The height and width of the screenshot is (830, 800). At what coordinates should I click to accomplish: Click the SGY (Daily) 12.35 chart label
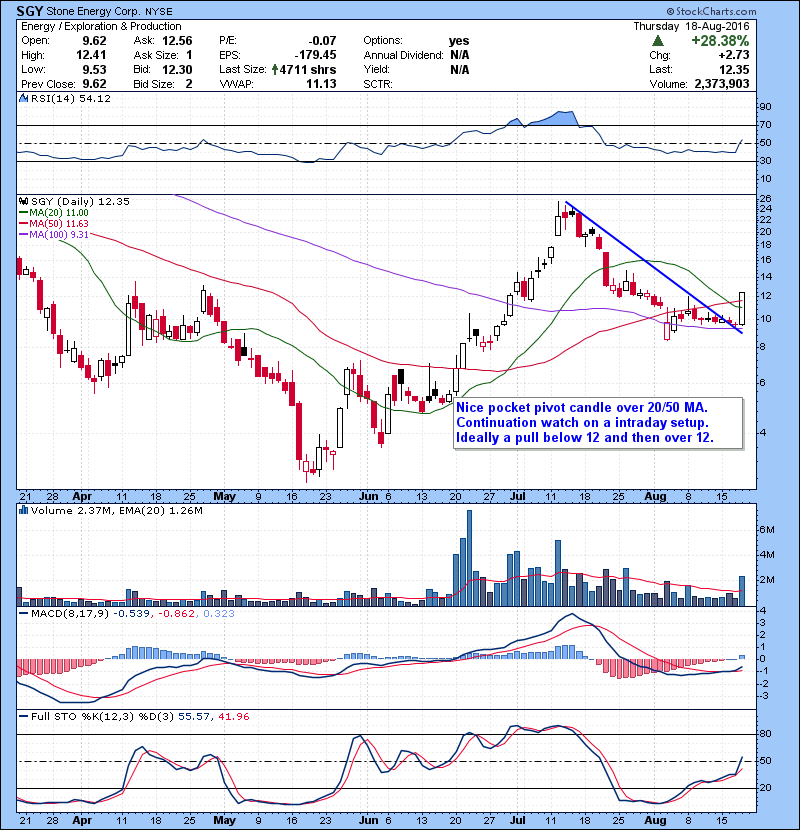coord(80,201)
